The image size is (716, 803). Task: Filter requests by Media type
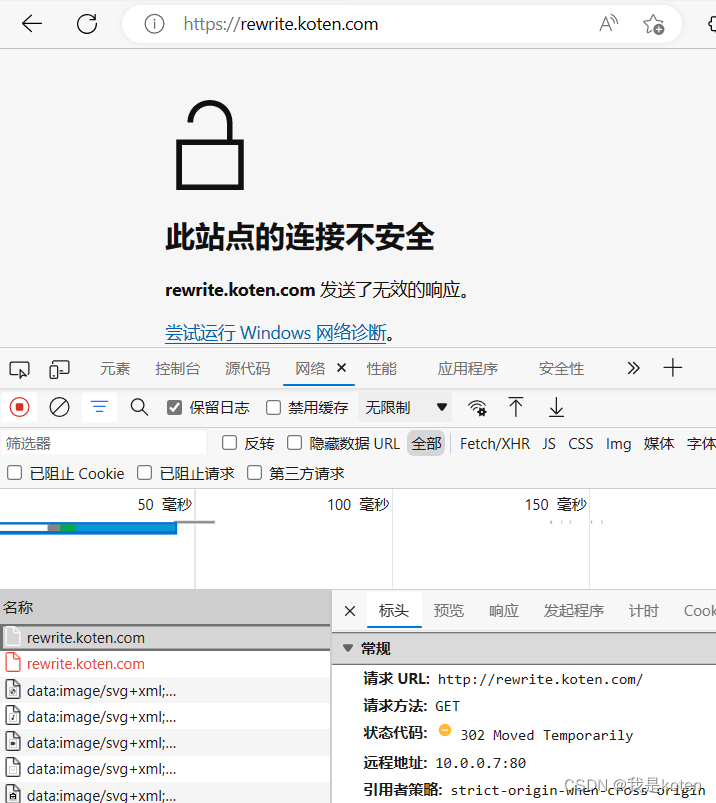click(659, 443)
